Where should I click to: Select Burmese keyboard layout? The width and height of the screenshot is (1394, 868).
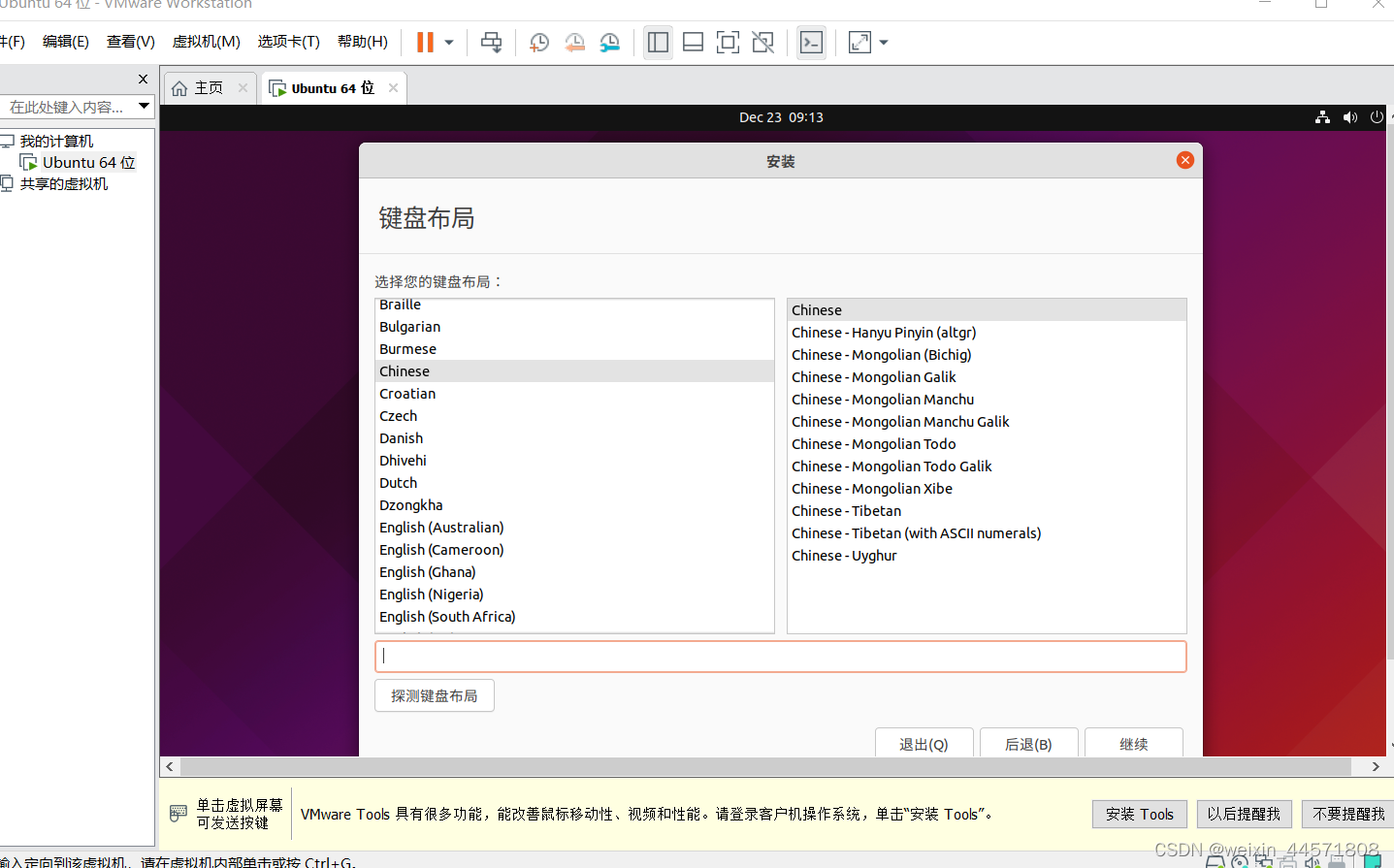(x=574, y=349)
